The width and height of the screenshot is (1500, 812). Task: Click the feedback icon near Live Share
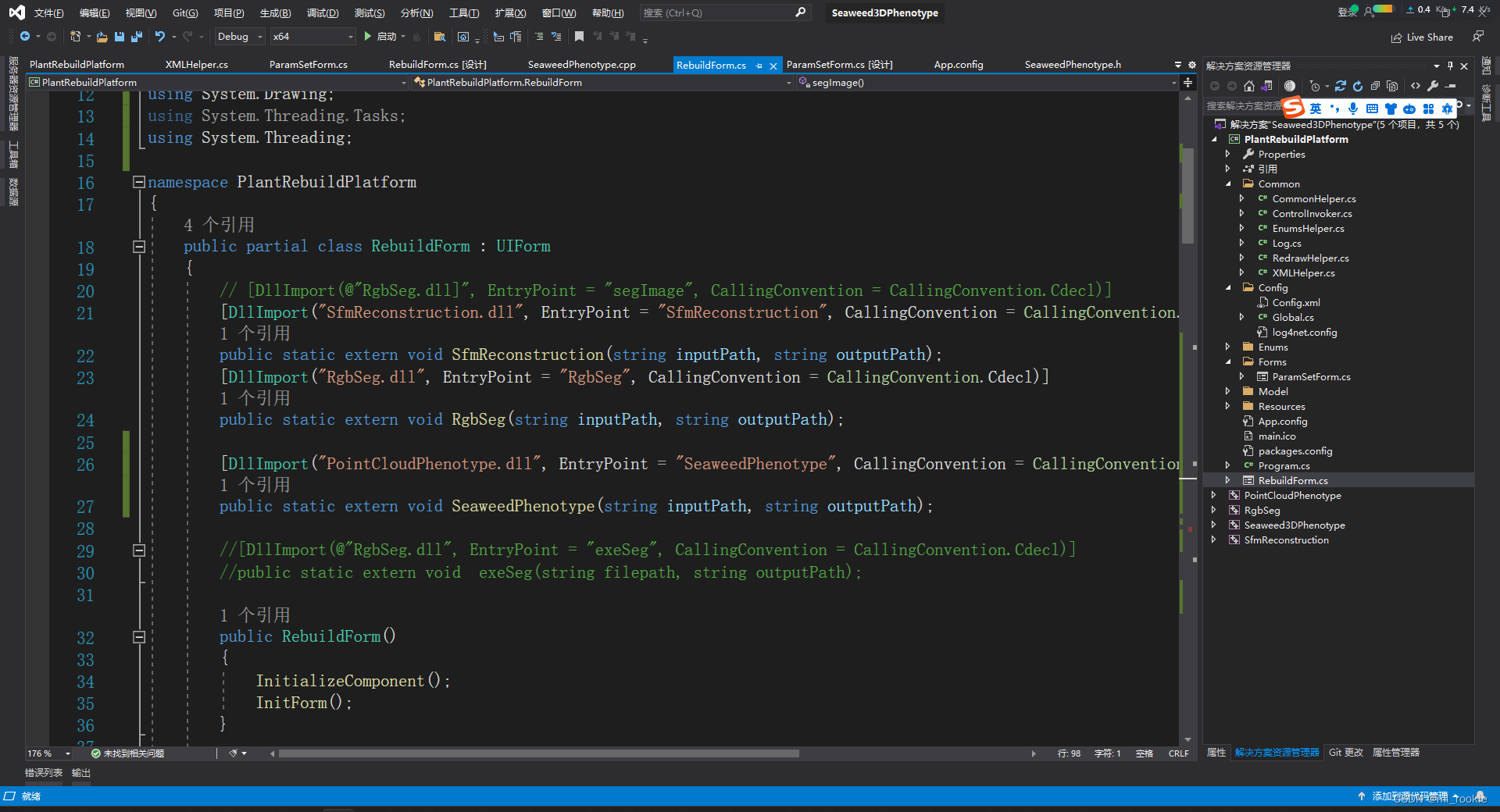point(1478,37)
